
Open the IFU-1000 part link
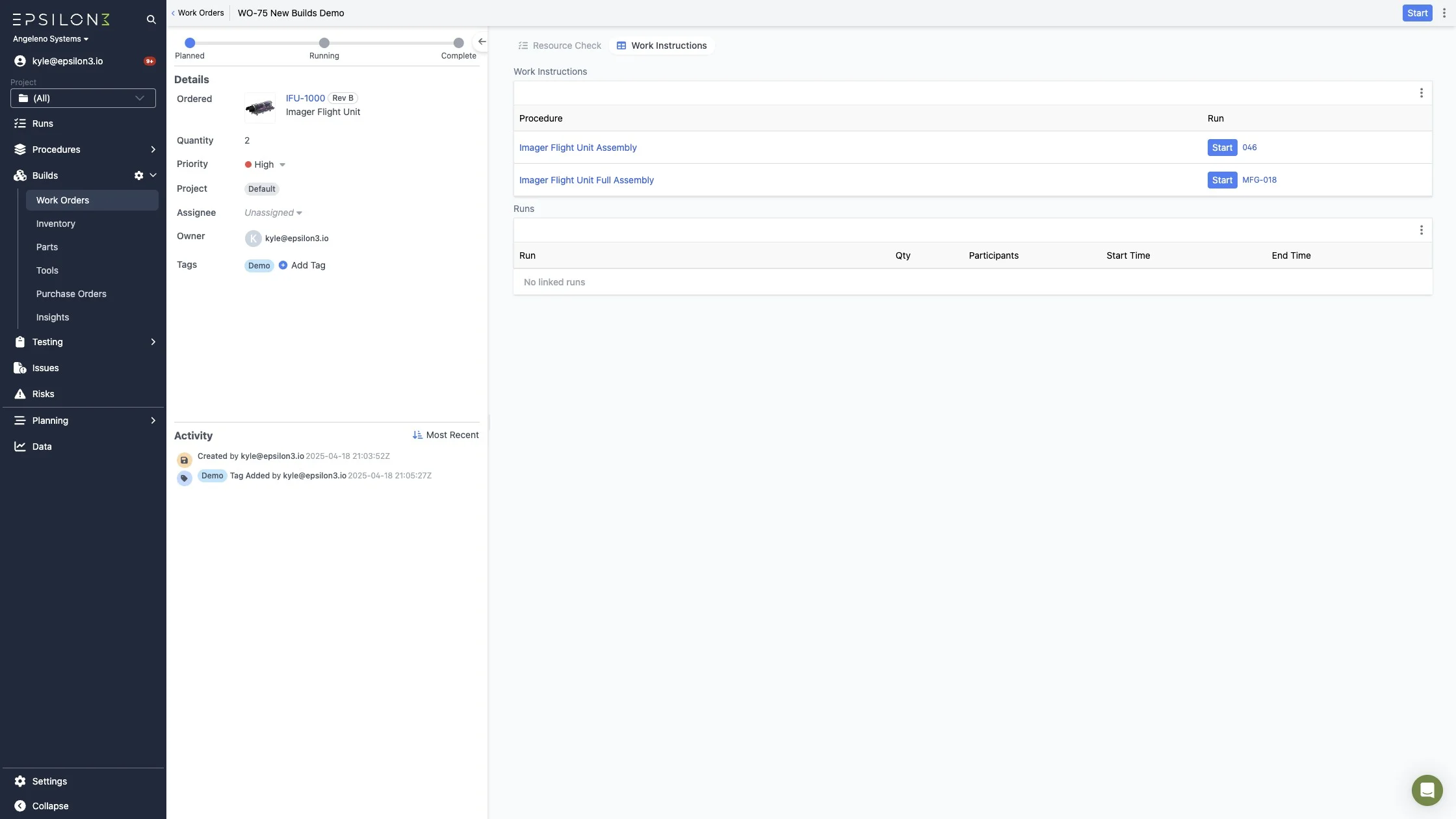(305, 98)
